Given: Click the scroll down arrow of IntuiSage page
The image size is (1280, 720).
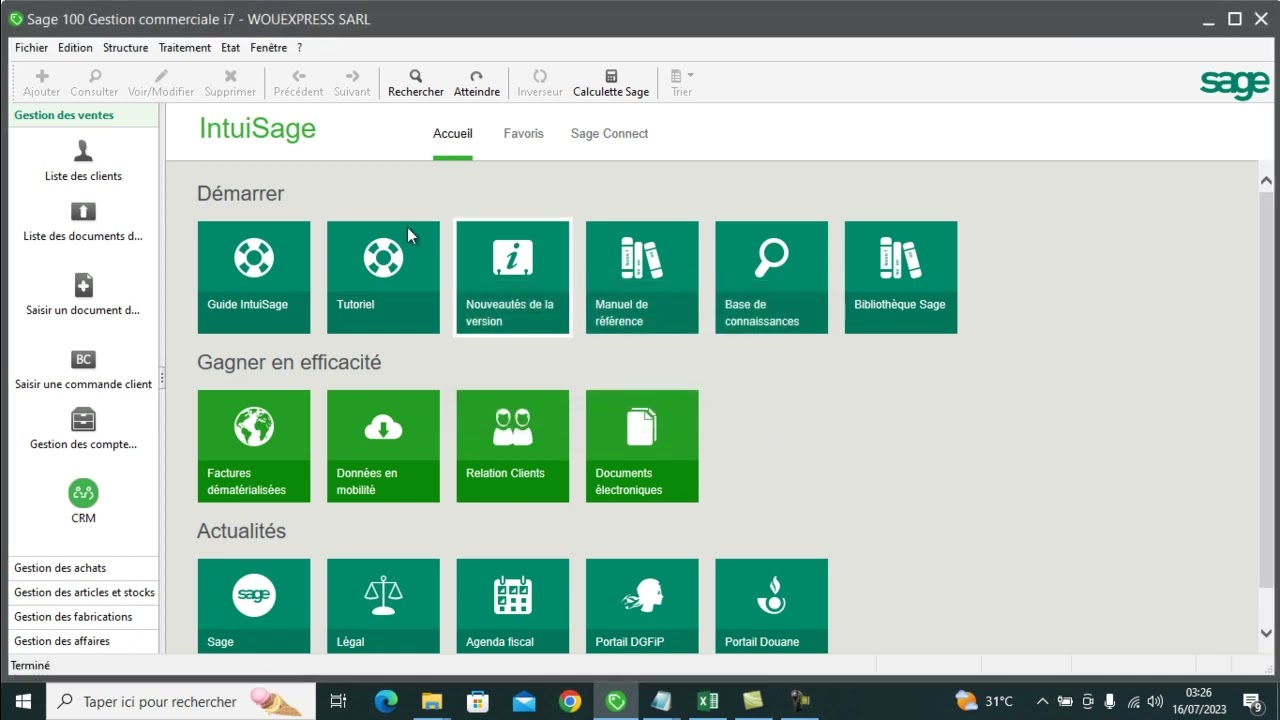Looking at the screenshot, I should pyautogui.click(x=1266, y=633).
